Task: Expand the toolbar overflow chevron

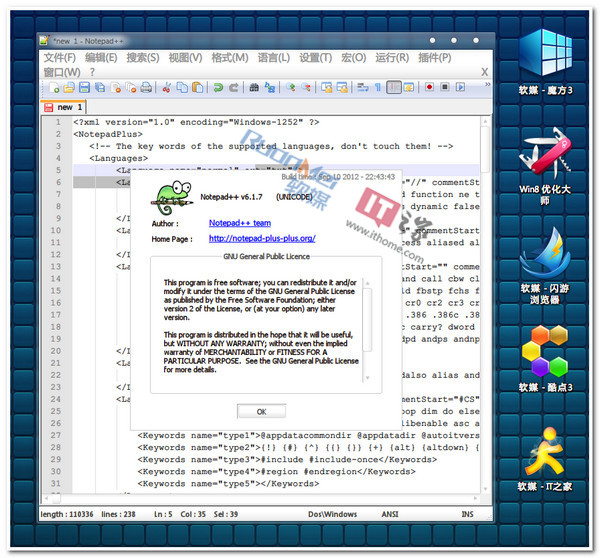Action: pos(488,84)
